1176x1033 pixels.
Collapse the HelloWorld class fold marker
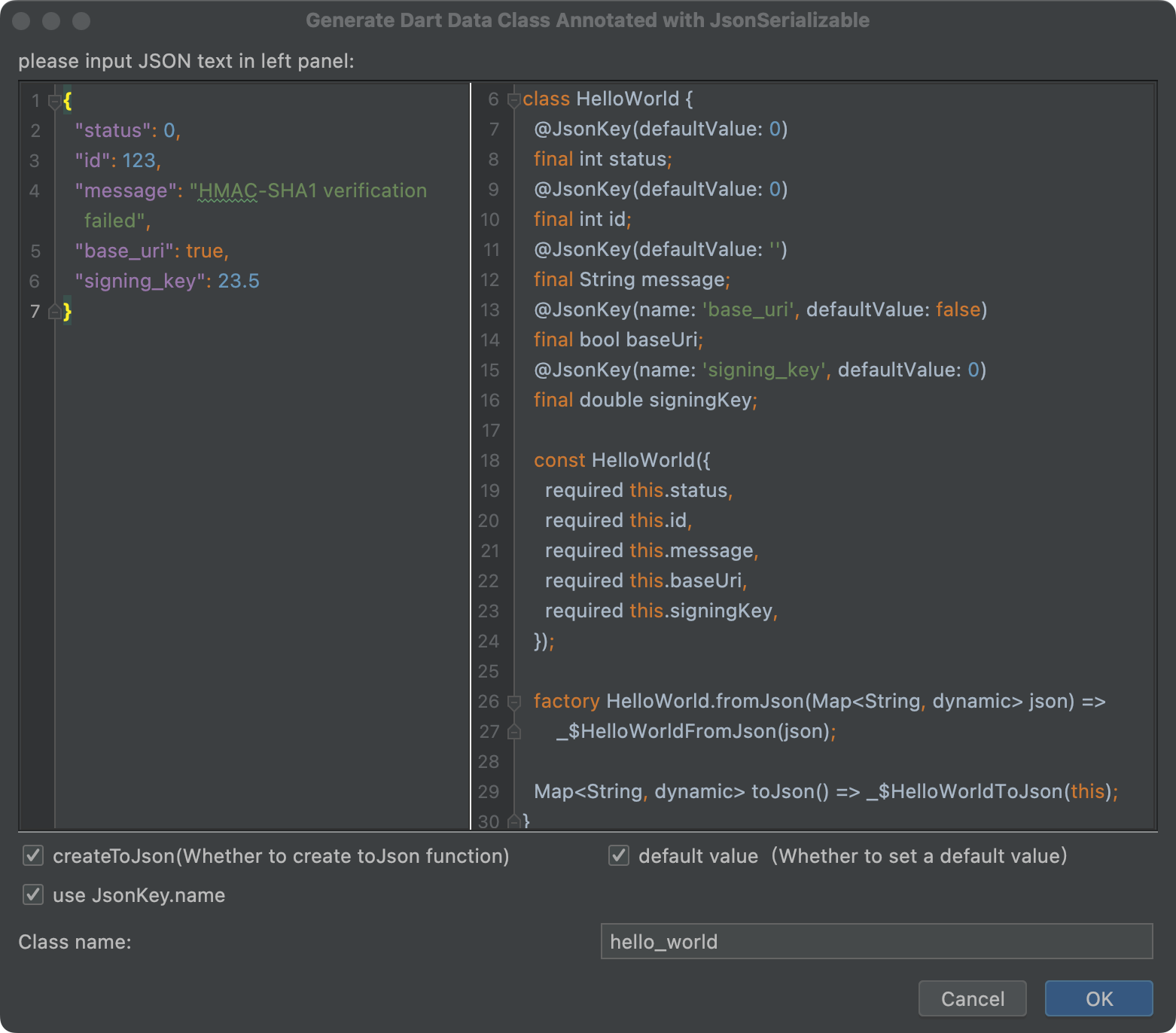click(x=514, y=99)
